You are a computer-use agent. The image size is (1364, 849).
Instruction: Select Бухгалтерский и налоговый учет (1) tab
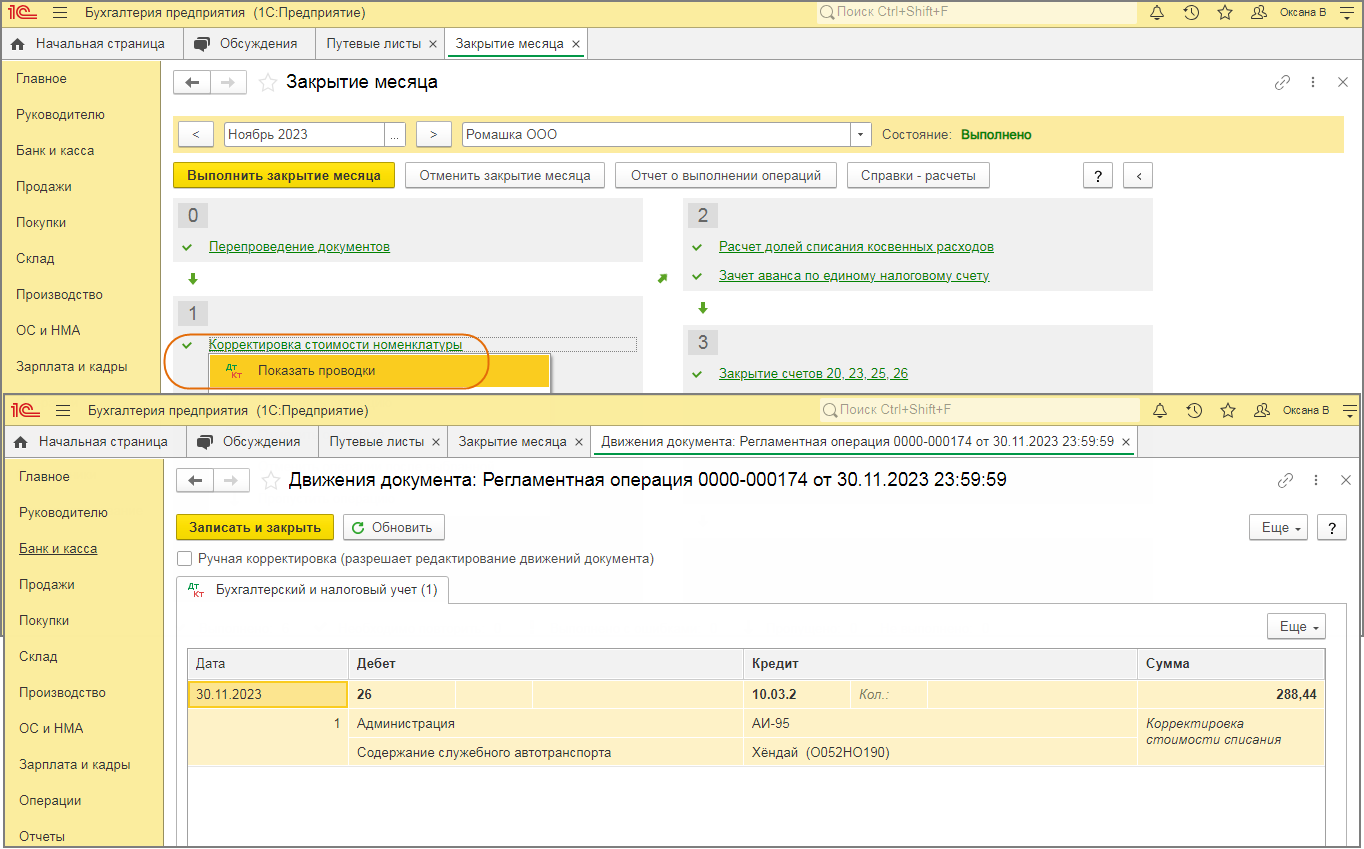(x=313, y=590)
